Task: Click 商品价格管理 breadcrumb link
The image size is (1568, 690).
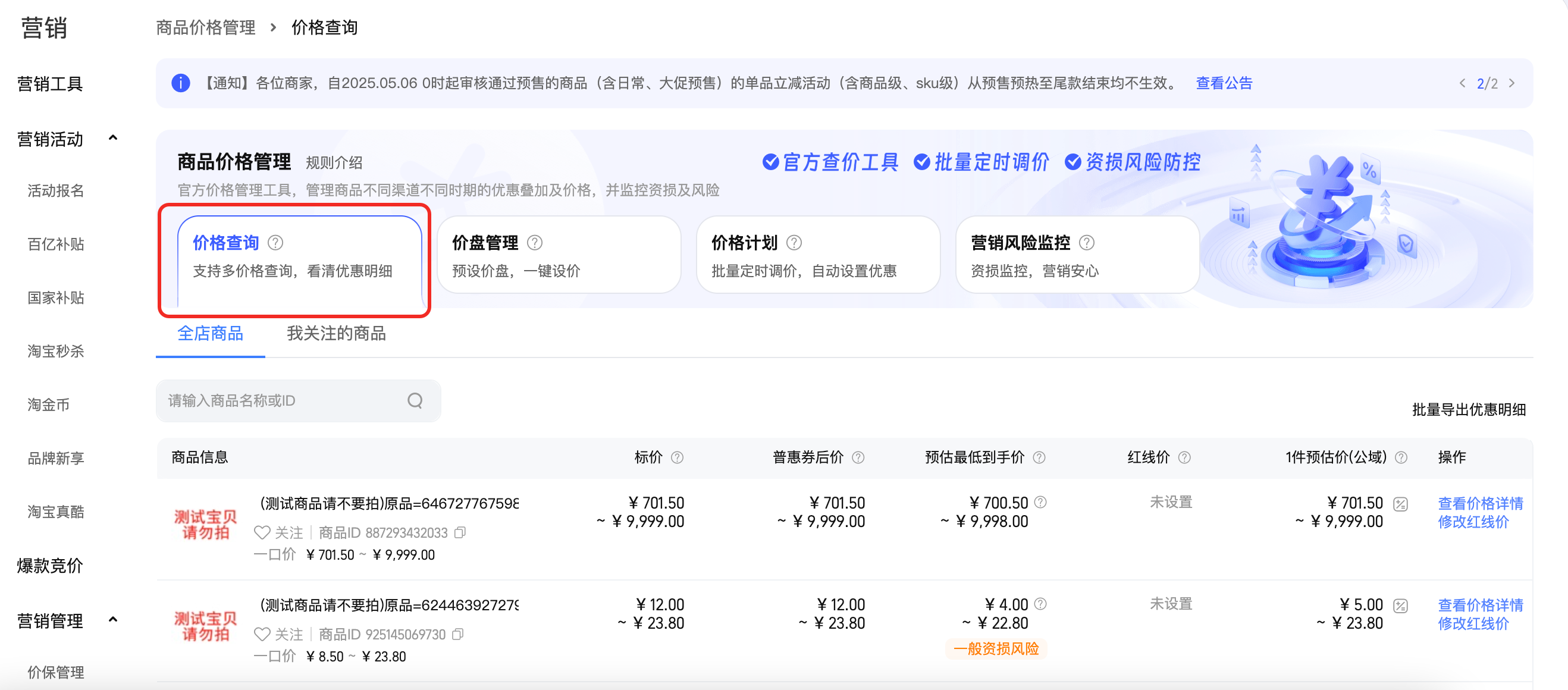Action: [x=206, y=27]
